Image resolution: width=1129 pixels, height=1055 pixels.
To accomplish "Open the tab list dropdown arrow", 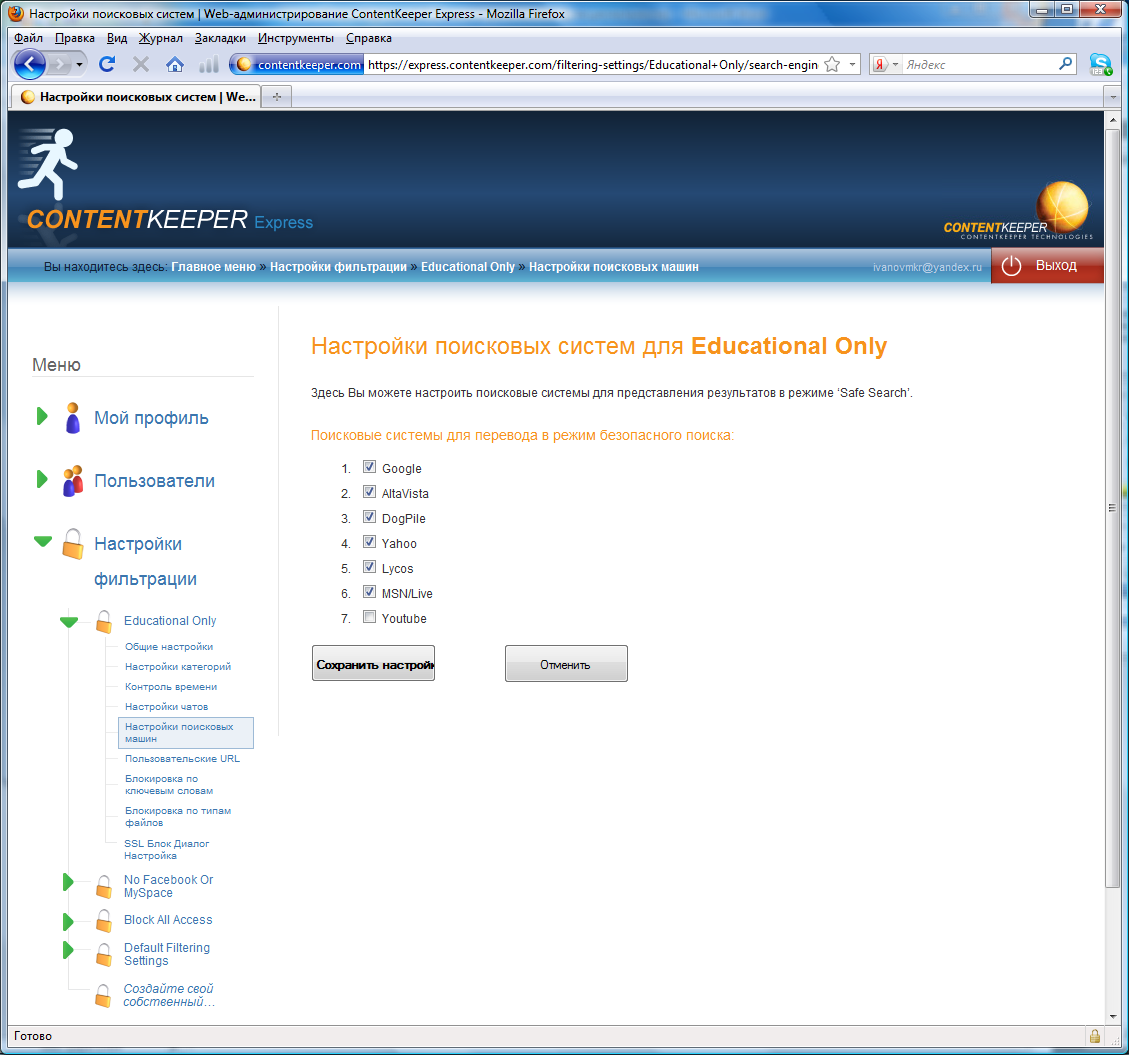I will [1113, 96].
